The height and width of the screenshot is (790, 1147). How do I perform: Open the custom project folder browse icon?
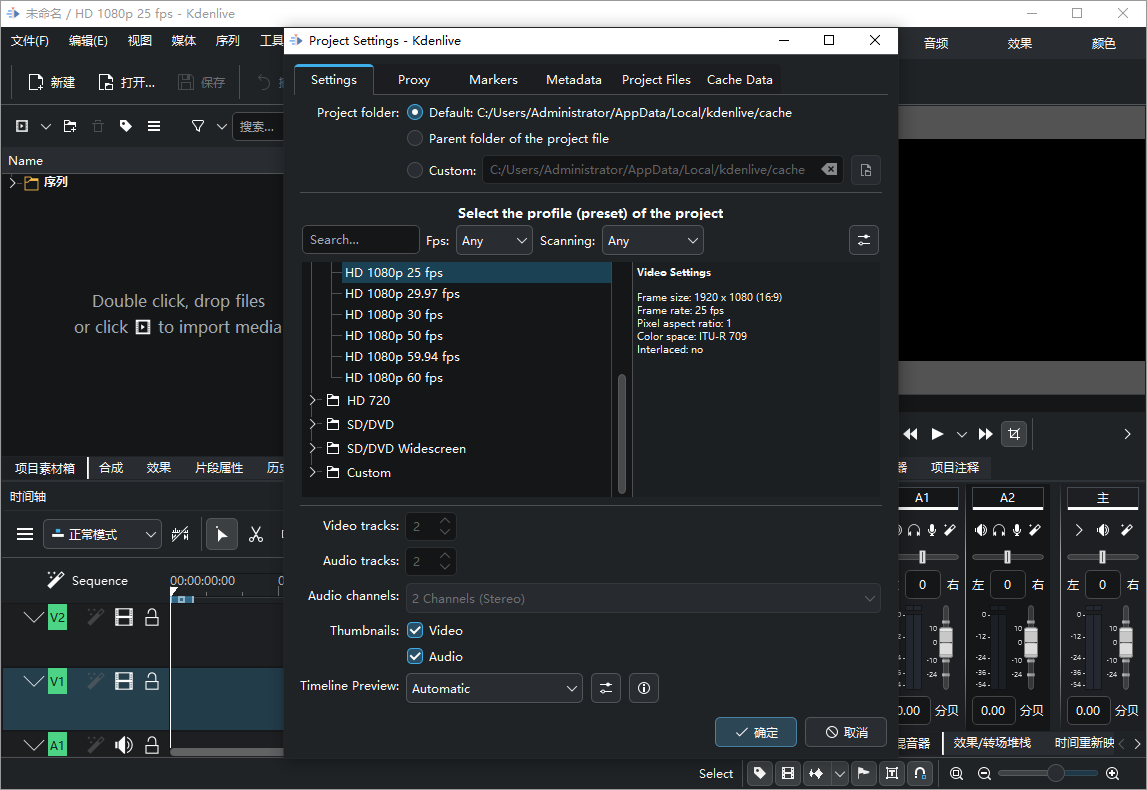click(x=866, y=170)
